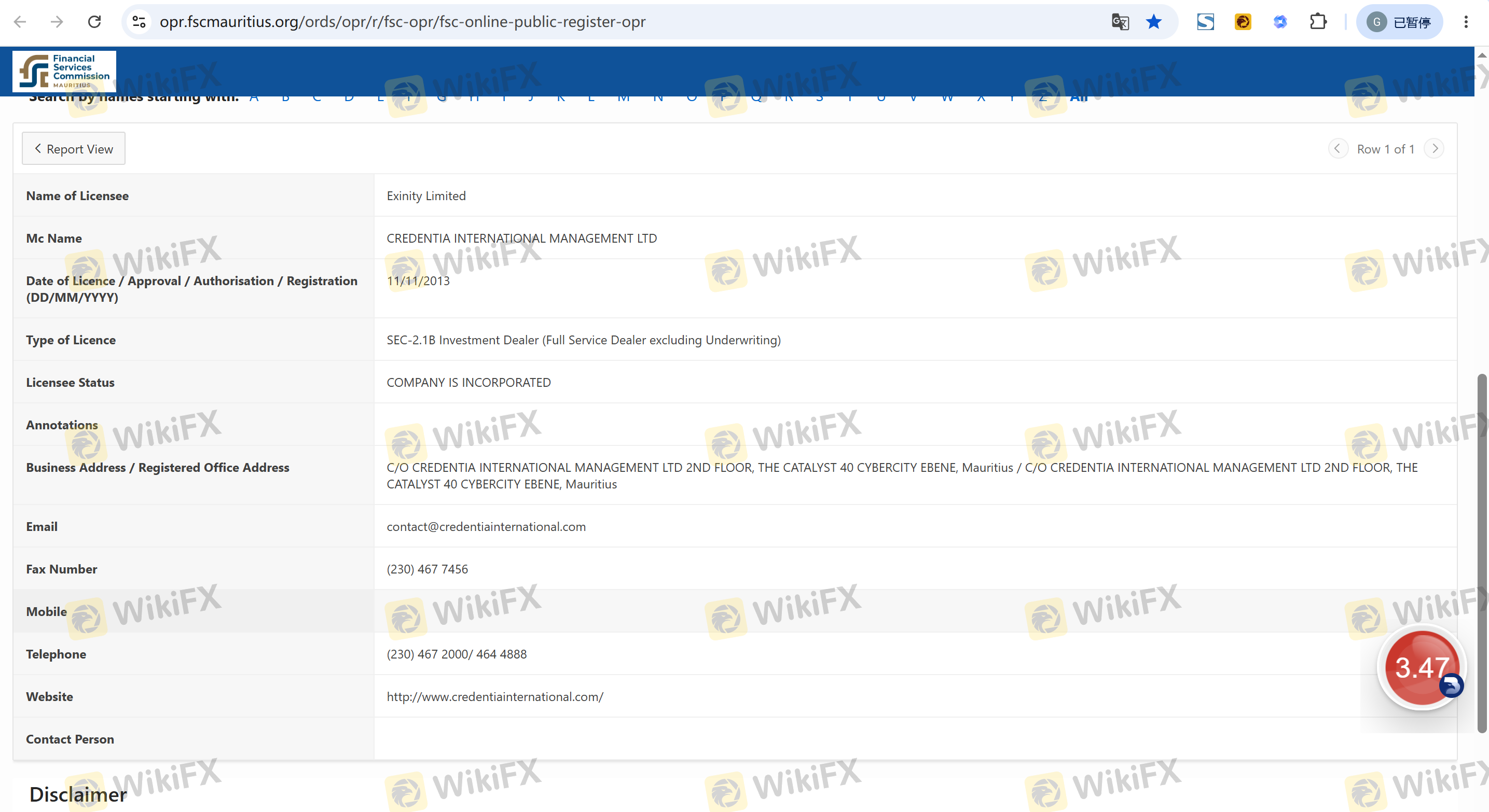Open the browser three-dot menu
The height and width of the screenshot is (812, 1489).
(1466, 22)
